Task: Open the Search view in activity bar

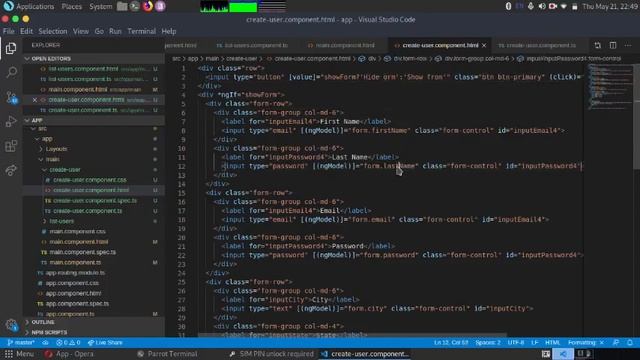Action: (x=11, y=73)
